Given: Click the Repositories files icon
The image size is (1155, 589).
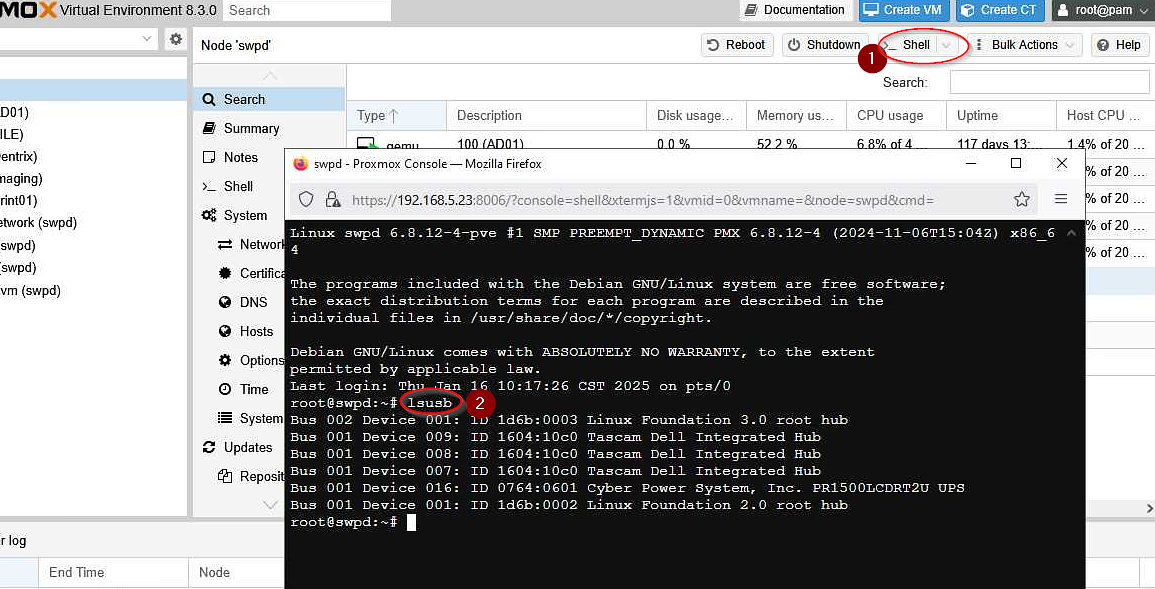Looking at the screenshot, I should click(x=225, y=476).
